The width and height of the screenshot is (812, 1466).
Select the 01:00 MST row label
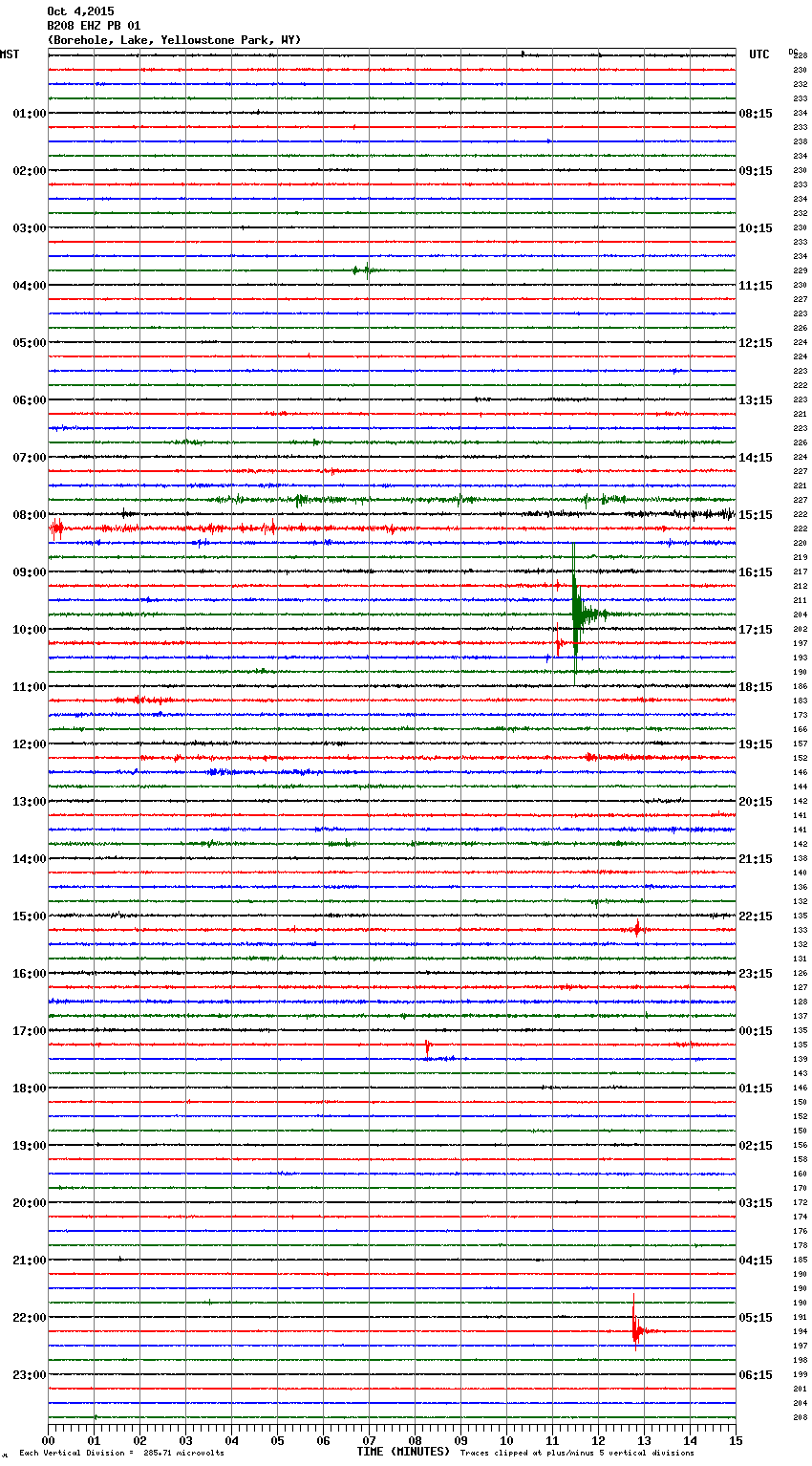coord(30,114)
